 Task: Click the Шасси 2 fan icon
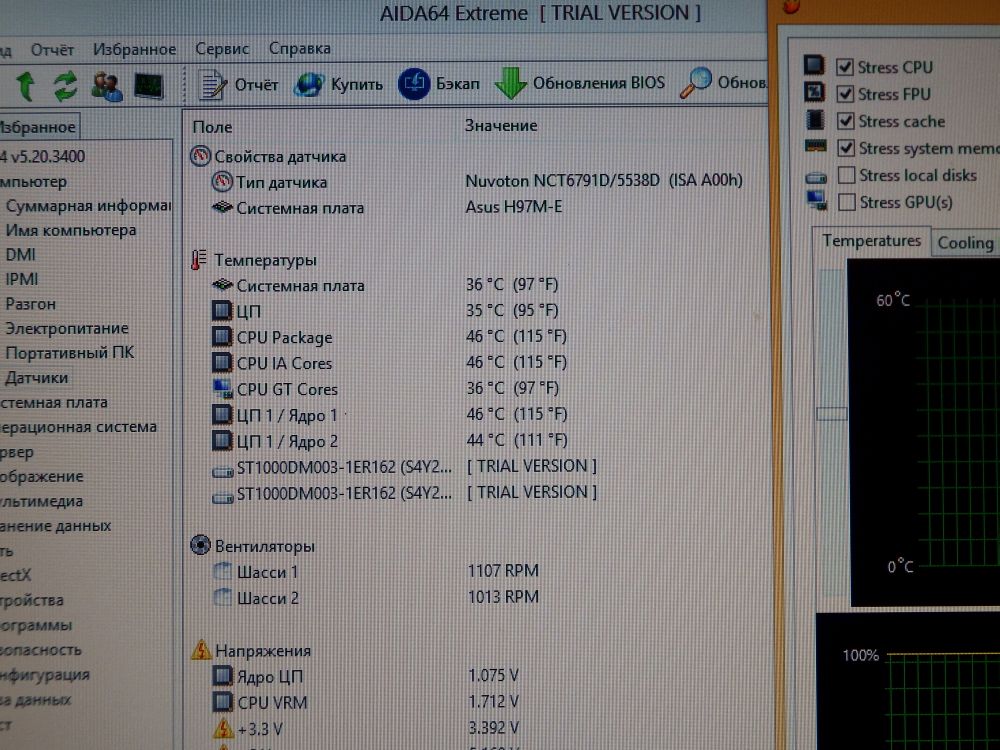pos(223,598)
